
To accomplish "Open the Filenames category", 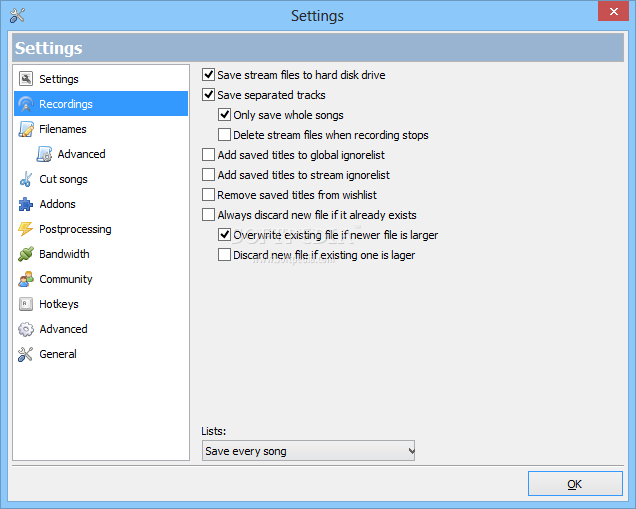I will [x=101, y=129].
